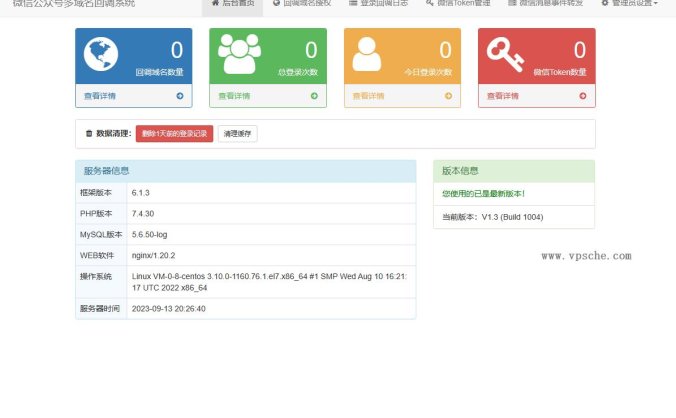676x418 pixels.
Task: Click the red arrow circle icon in 微信Token数量 footer
Action: pos(583,96)
